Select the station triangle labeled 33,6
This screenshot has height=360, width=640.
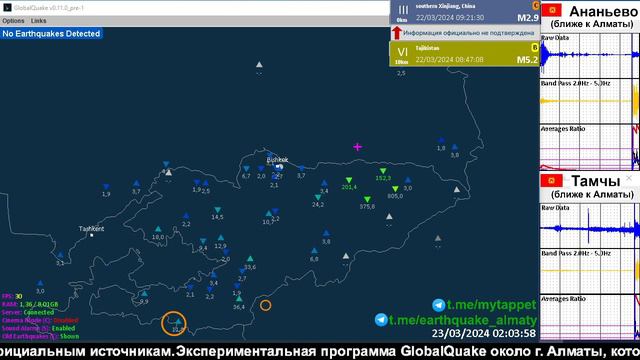250,259
